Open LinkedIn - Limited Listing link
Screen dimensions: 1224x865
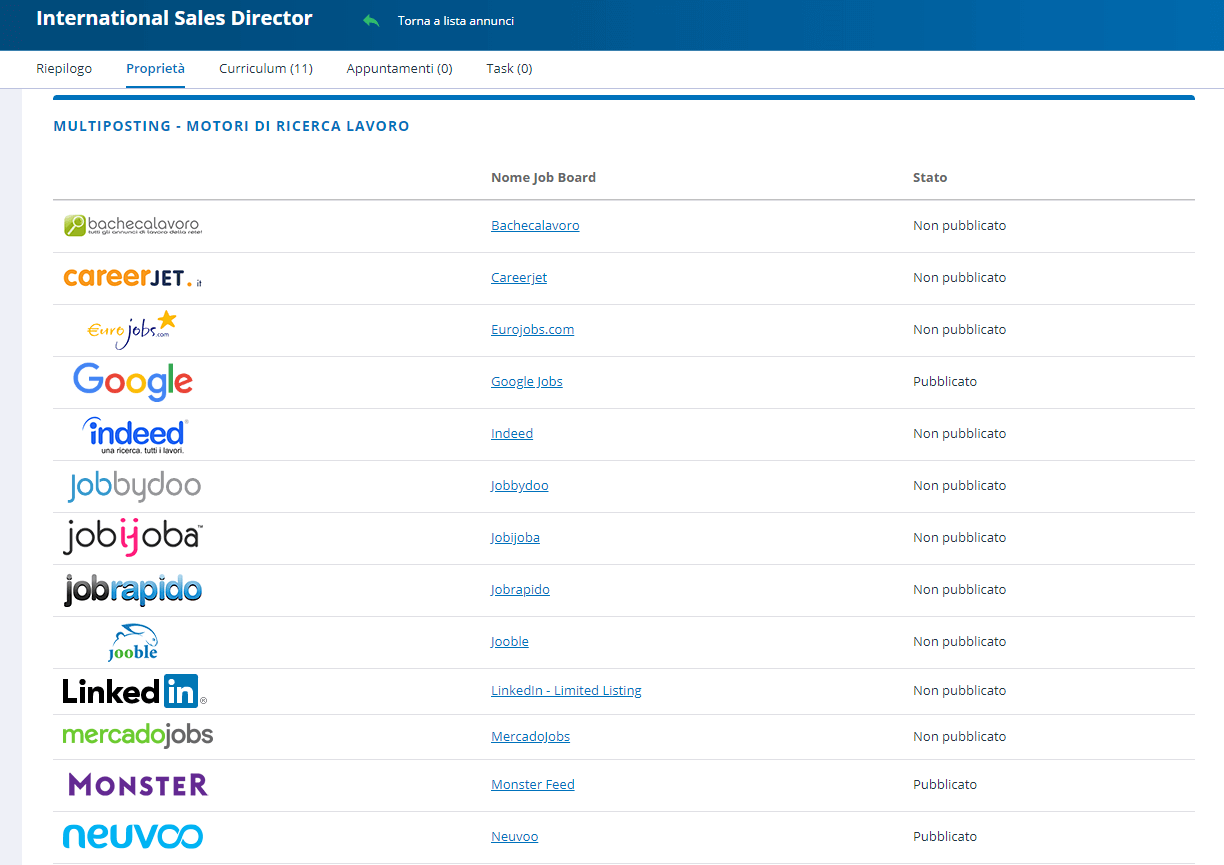(x=566, y=691)
